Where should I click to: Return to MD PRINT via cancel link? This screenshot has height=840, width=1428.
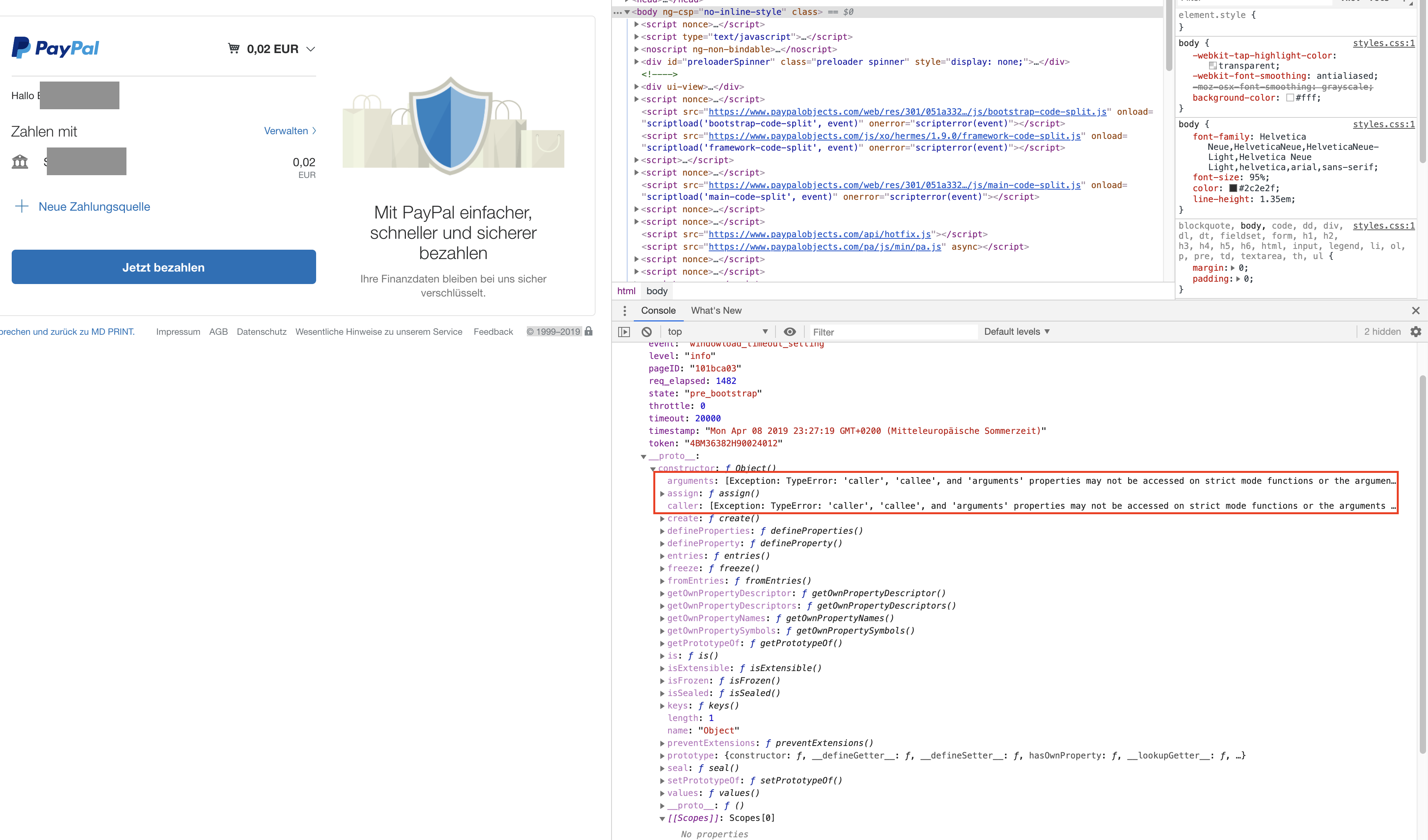68,331
